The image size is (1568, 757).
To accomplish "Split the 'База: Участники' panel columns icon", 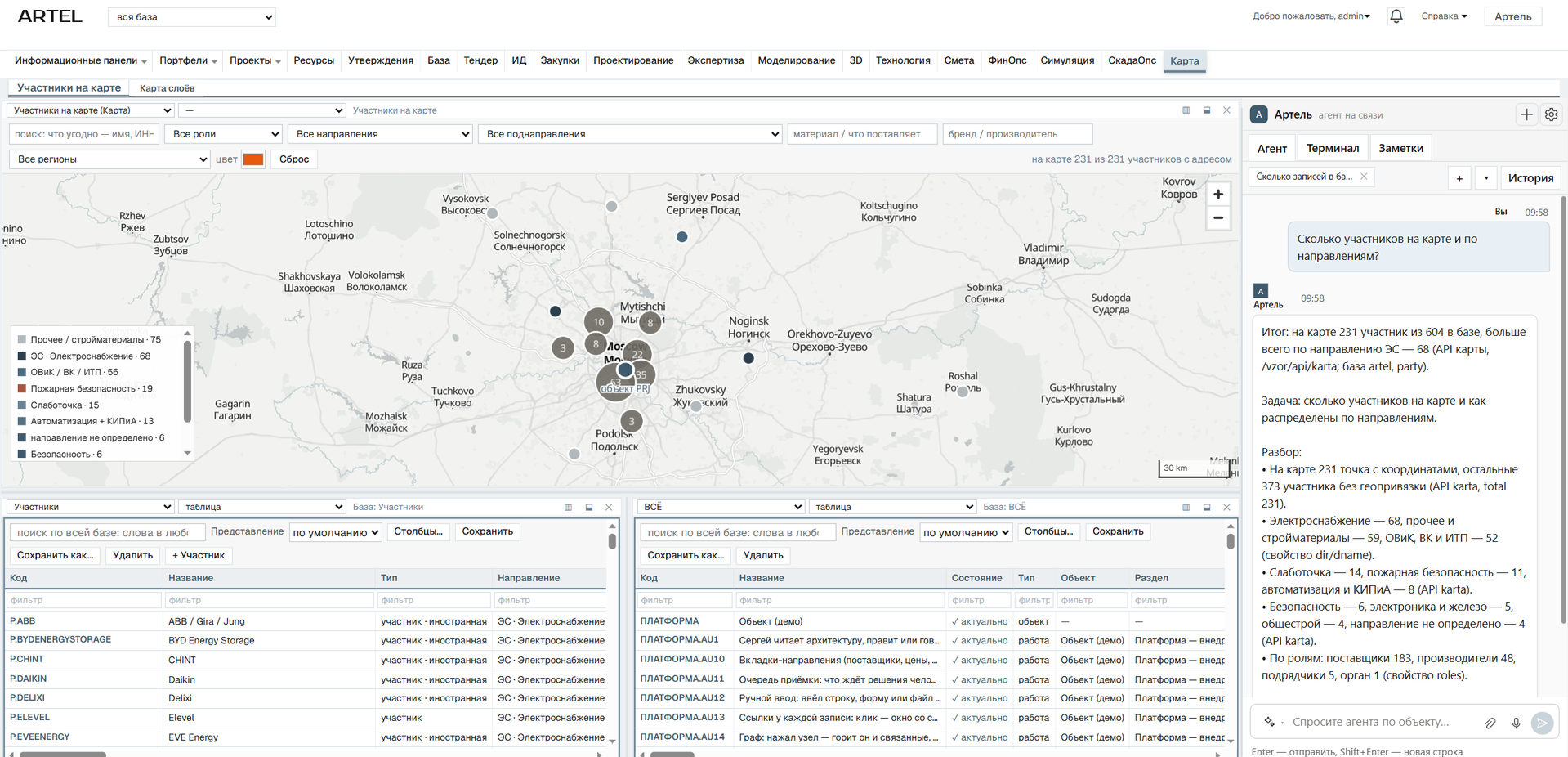I will coord(569,507).
